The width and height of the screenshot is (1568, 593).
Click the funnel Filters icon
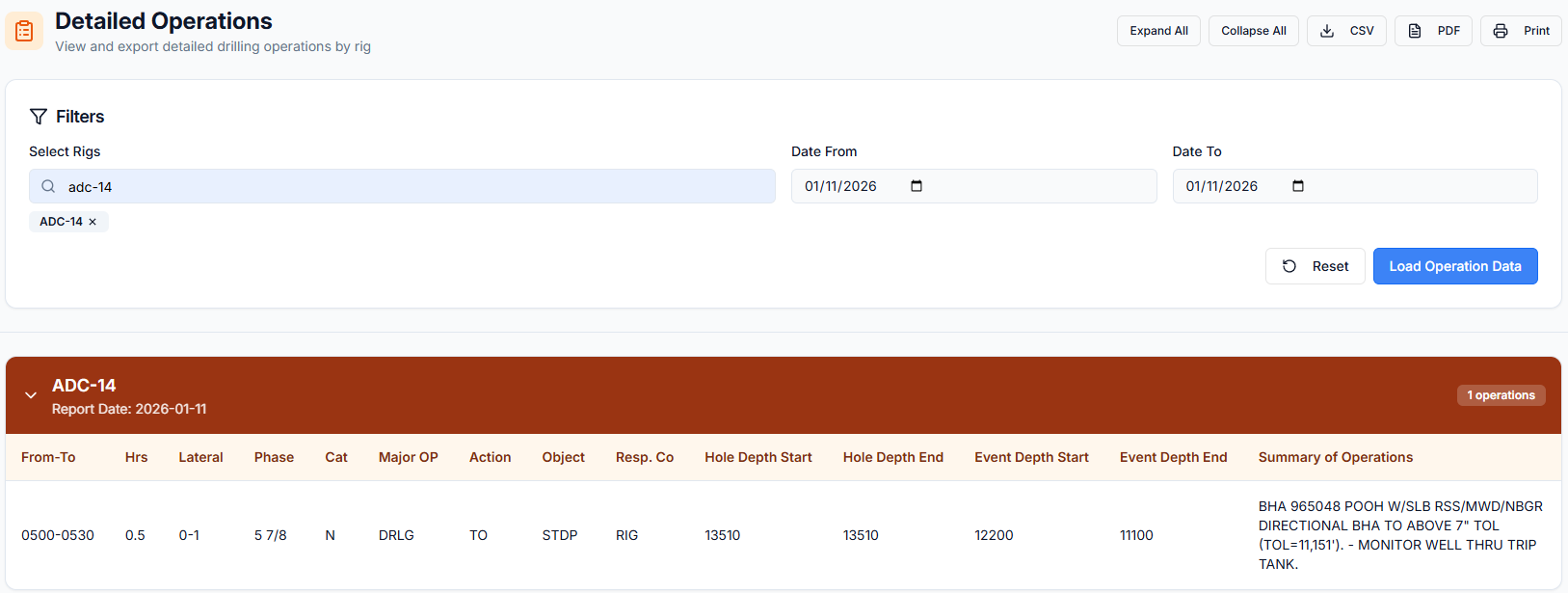[39, 117]
